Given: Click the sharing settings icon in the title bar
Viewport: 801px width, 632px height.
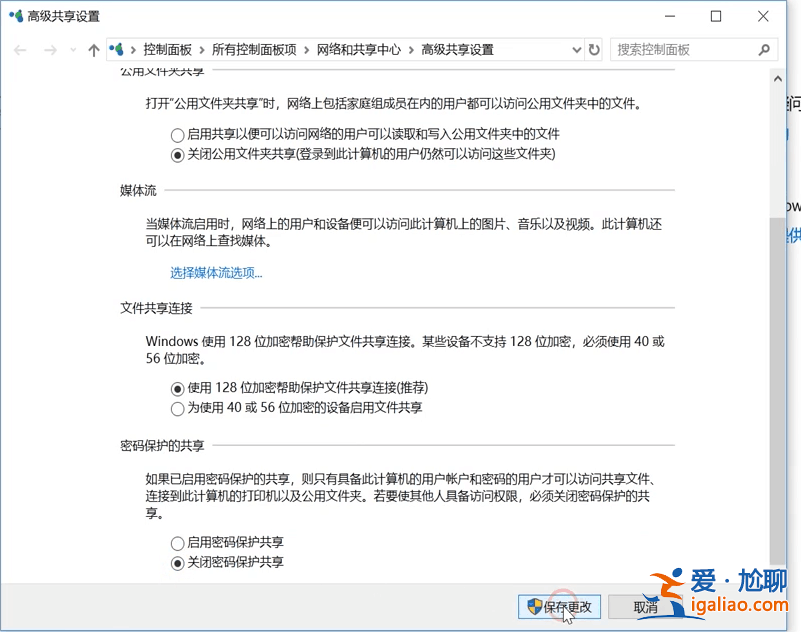Looking at the screenshot, I should pos(14,16).
